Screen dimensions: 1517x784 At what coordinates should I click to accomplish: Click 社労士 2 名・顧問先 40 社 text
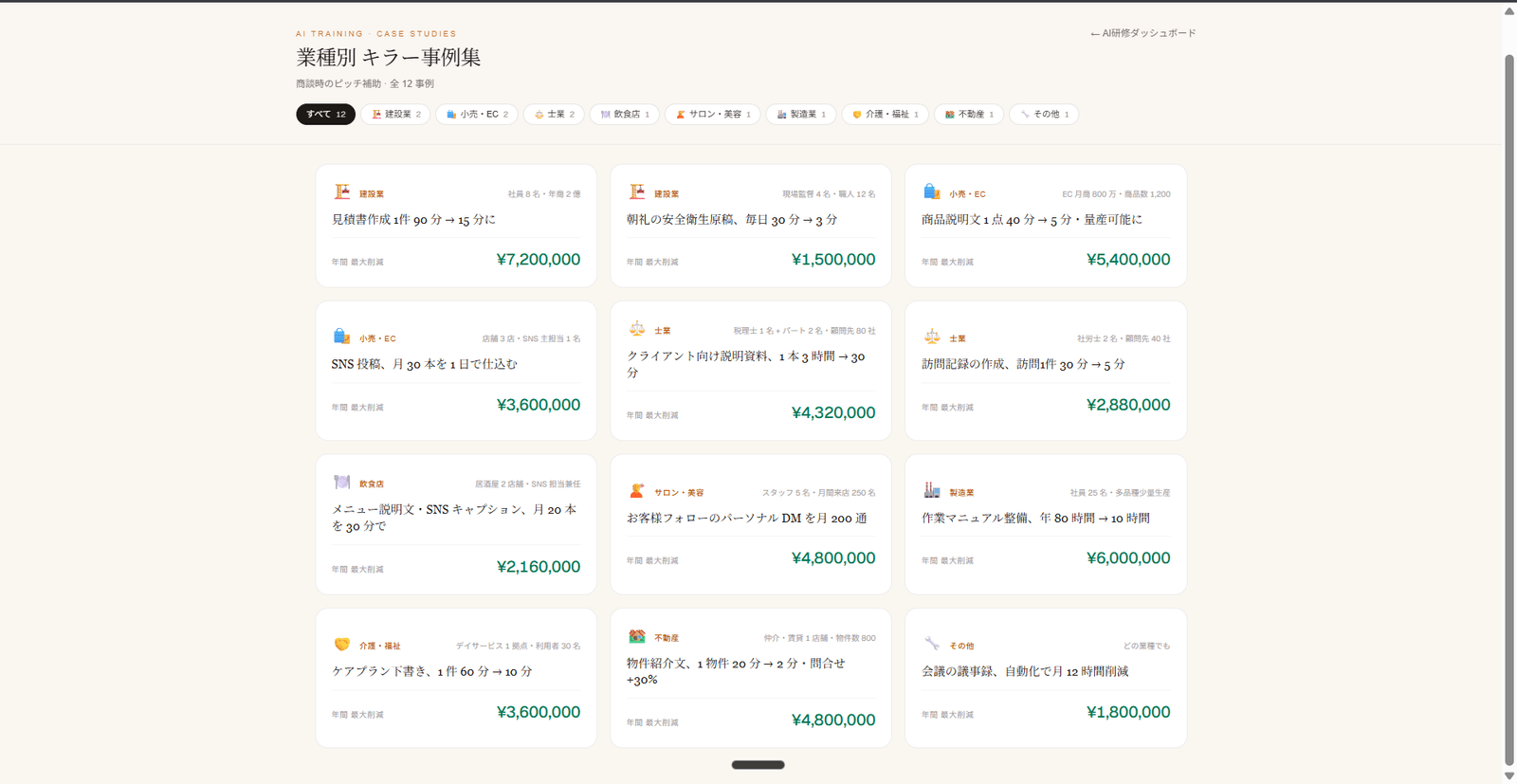pyautogui.click(x=1124, y=338)
